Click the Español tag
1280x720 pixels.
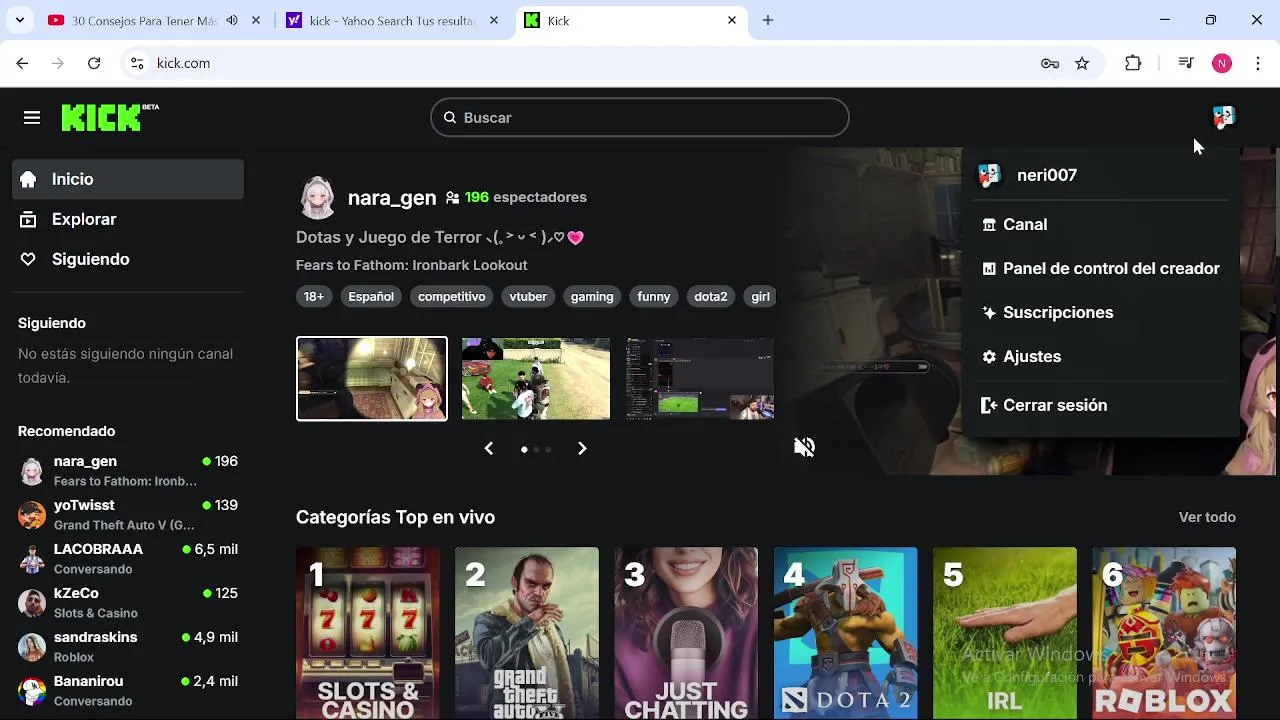371,297
